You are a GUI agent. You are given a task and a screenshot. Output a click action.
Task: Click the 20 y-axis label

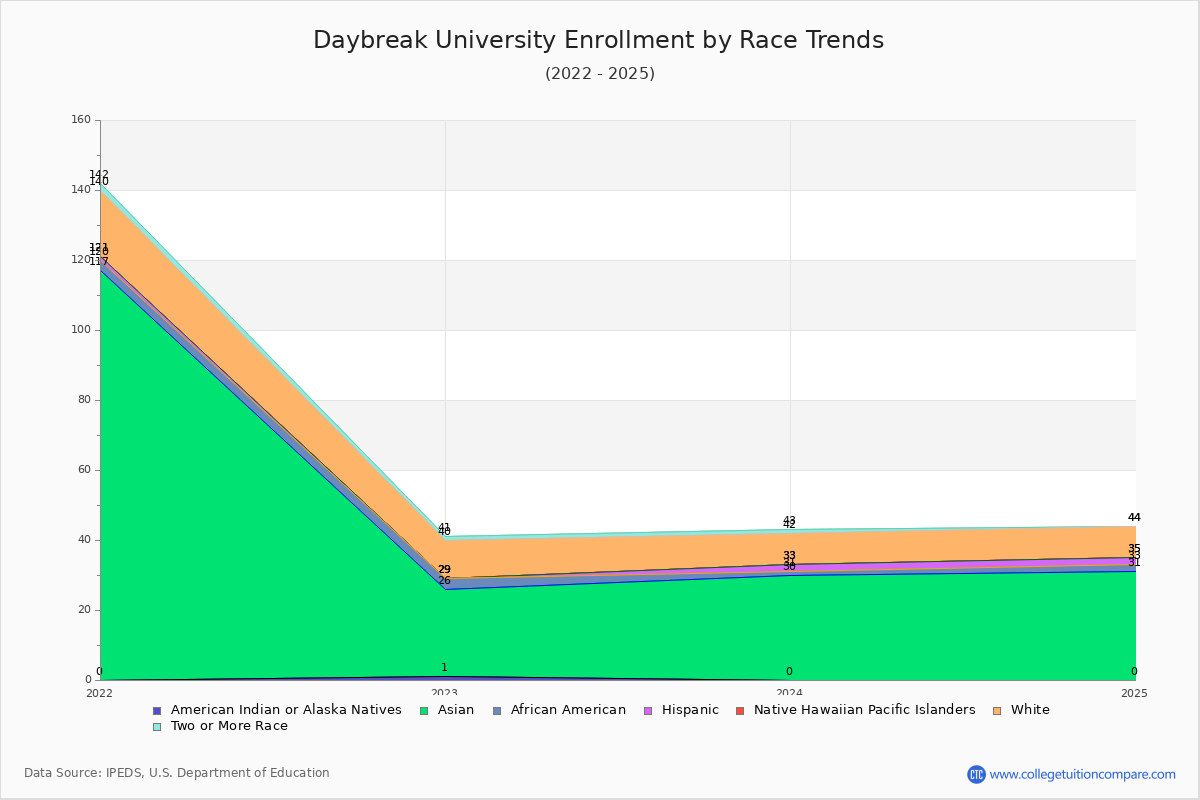pos(84,610)
